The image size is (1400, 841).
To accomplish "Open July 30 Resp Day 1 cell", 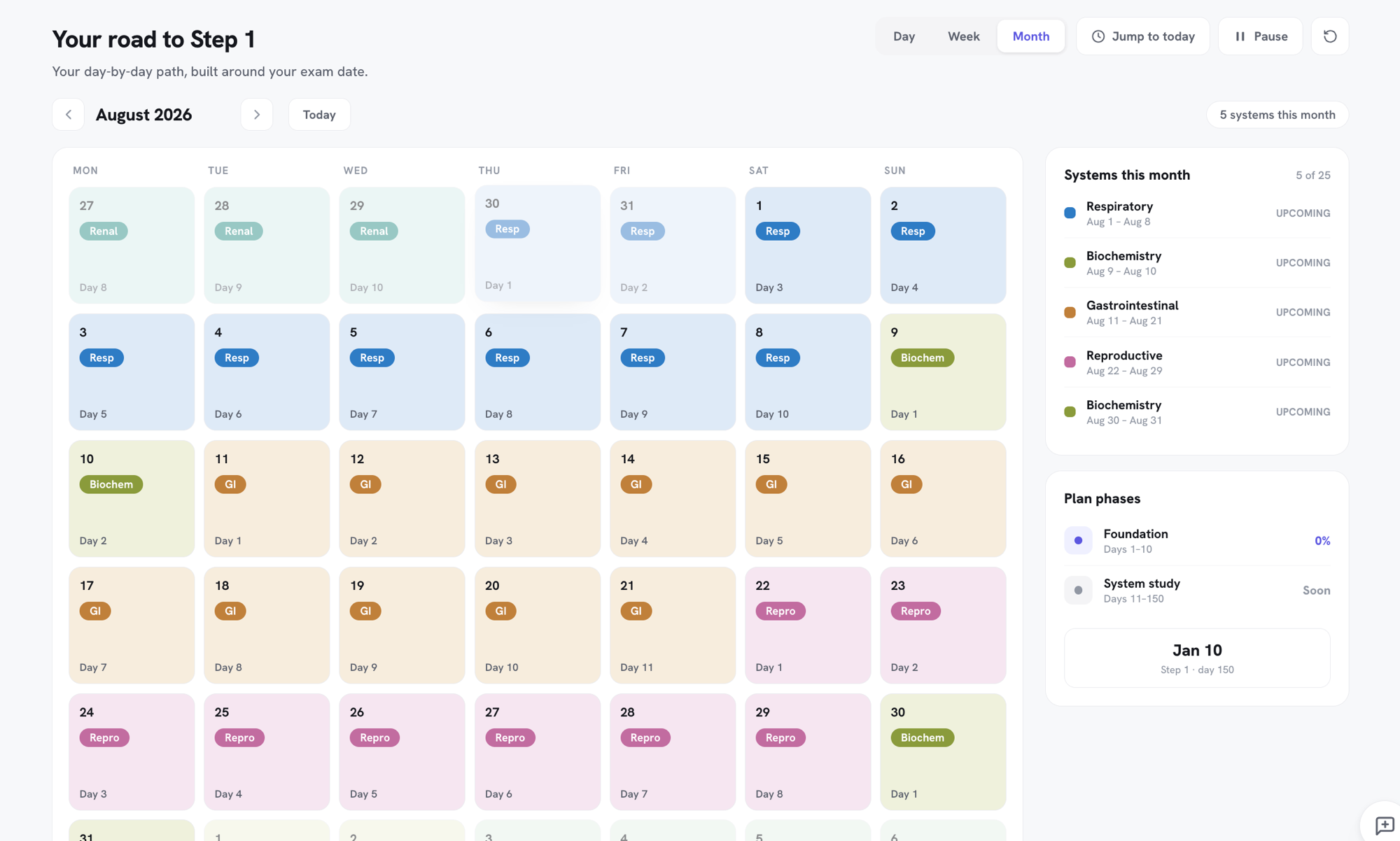I will pos(538,243).
